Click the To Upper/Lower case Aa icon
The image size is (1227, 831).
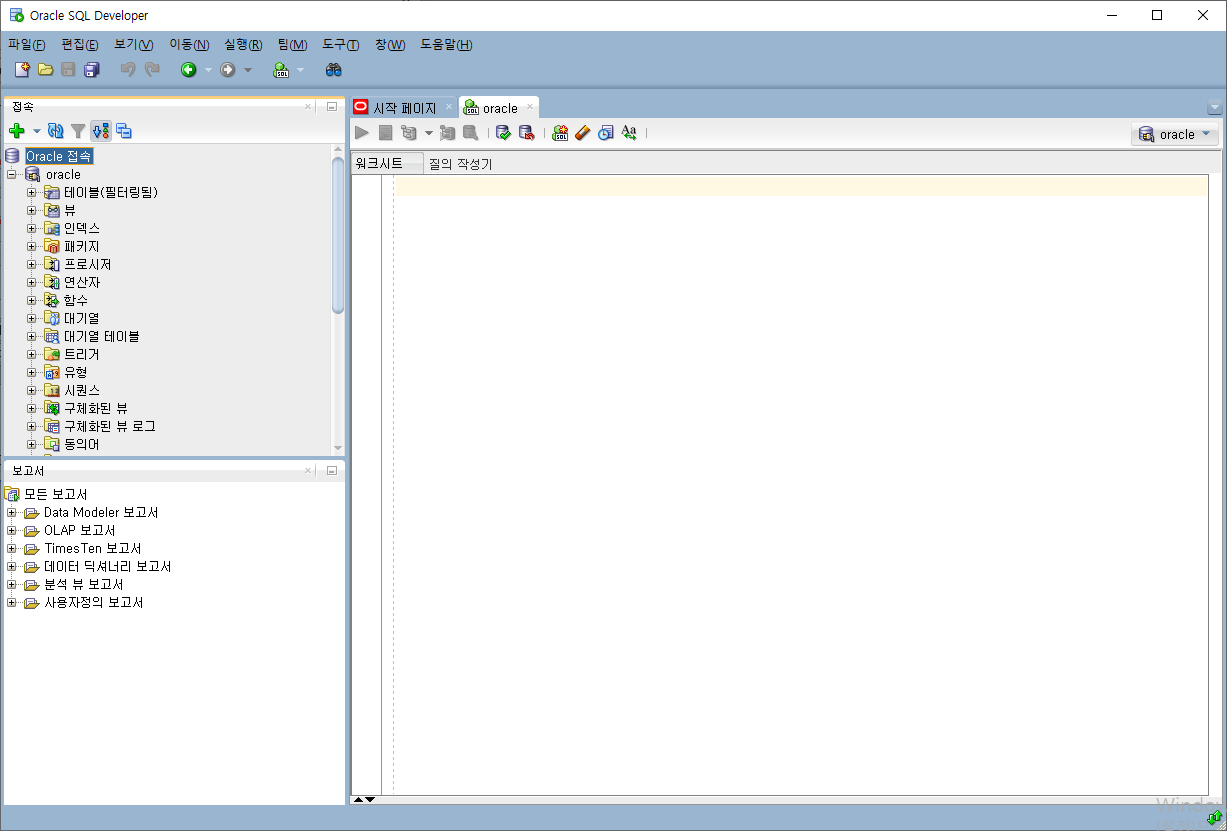coord(629,133)
